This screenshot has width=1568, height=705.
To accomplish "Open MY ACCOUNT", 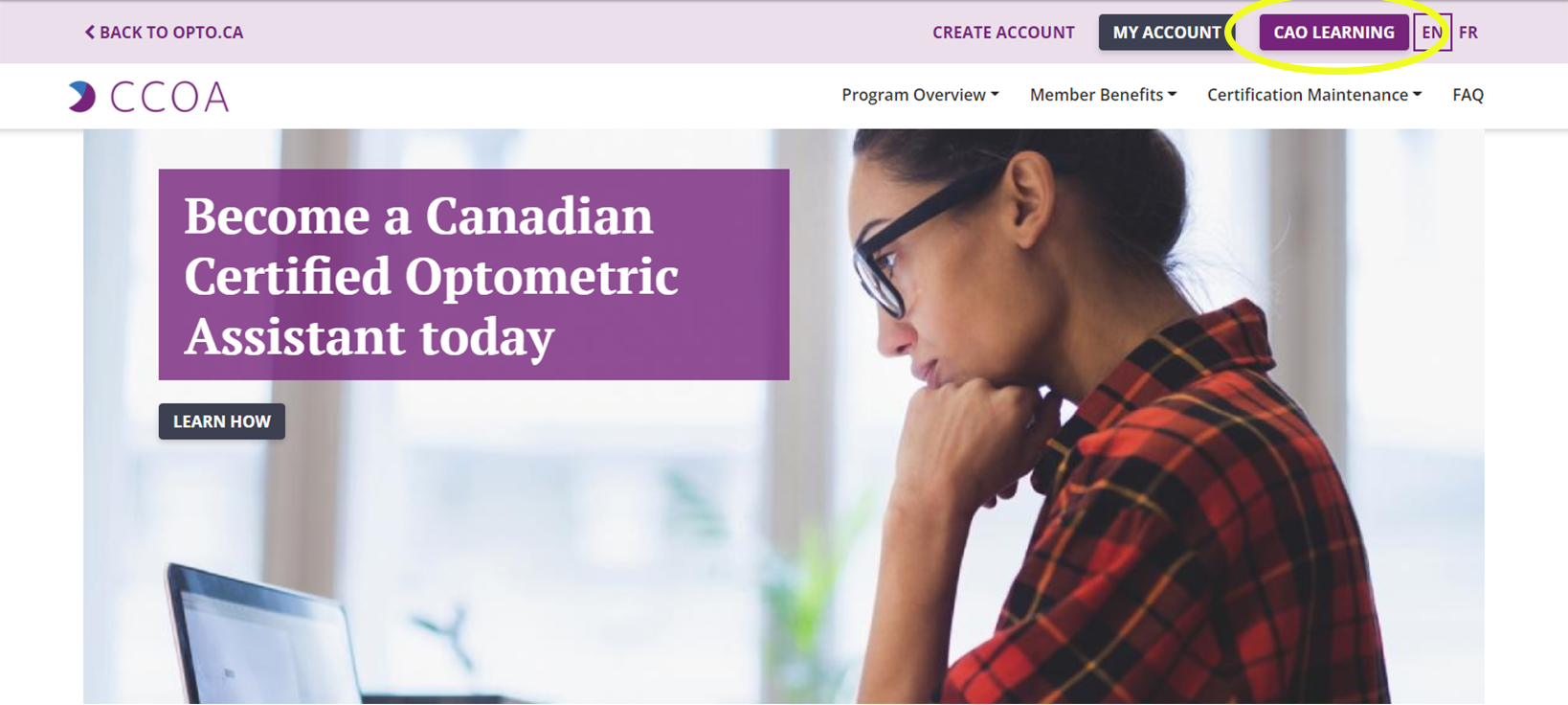I will (1166, 33).
